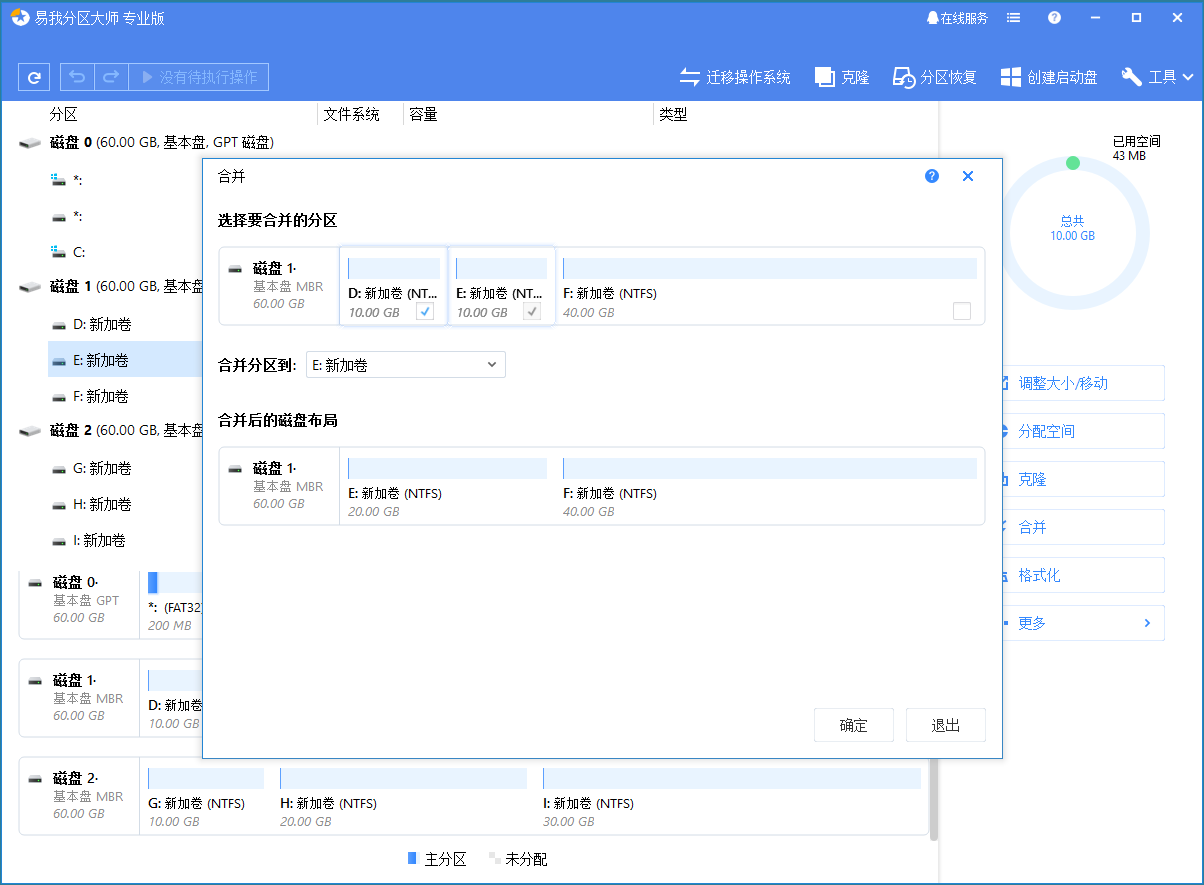Select 磁盘 2 in the partition tree
1204x885 pixels.
(x=110, y=431)
